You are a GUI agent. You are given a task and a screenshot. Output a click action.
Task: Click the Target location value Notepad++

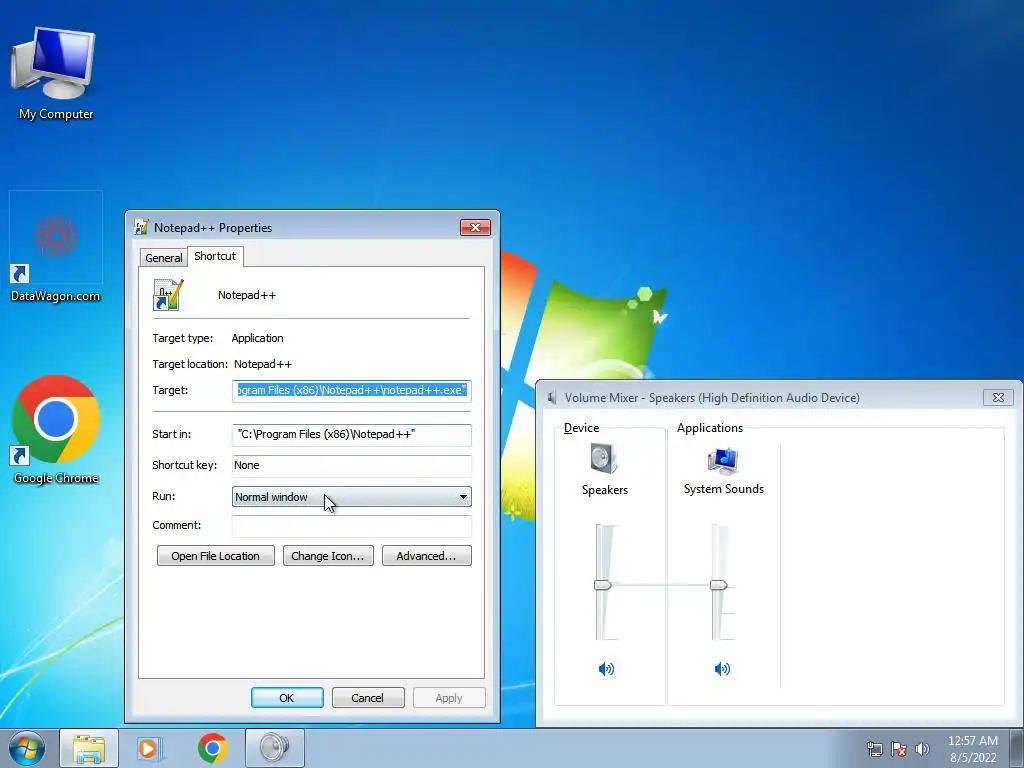[263, 364]
